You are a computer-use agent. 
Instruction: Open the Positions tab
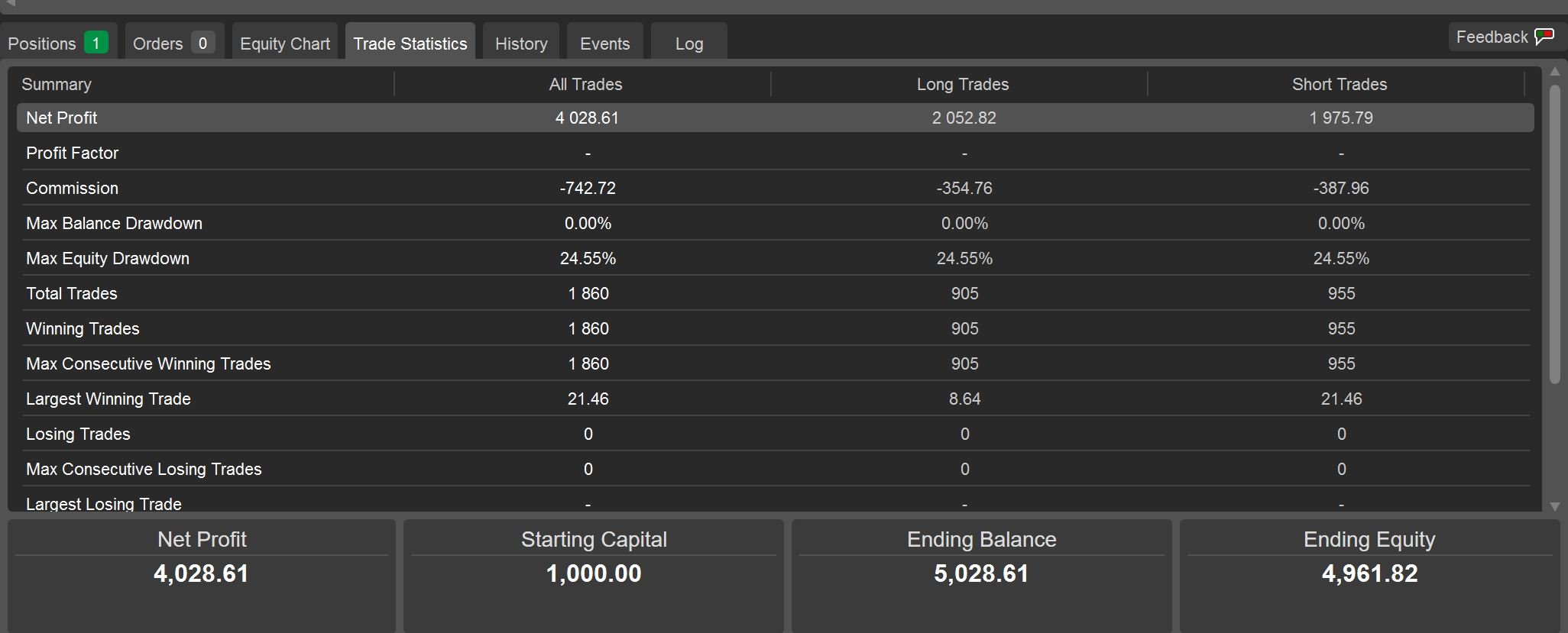tap(42, 44)
